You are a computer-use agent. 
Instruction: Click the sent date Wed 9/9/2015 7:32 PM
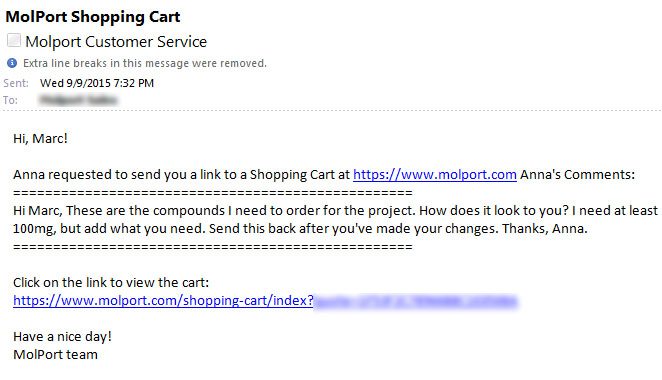point(97,83)
